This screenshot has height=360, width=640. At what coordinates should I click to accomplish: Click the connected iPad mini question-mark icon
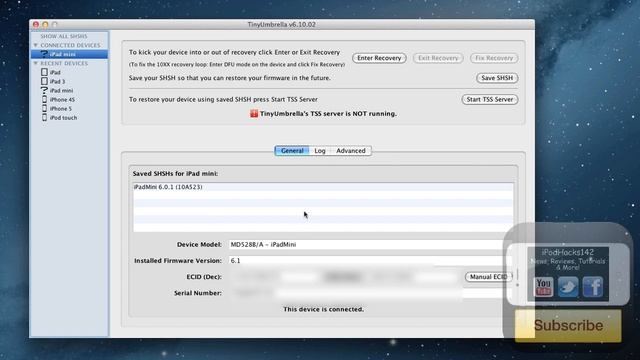click(44, 54)
